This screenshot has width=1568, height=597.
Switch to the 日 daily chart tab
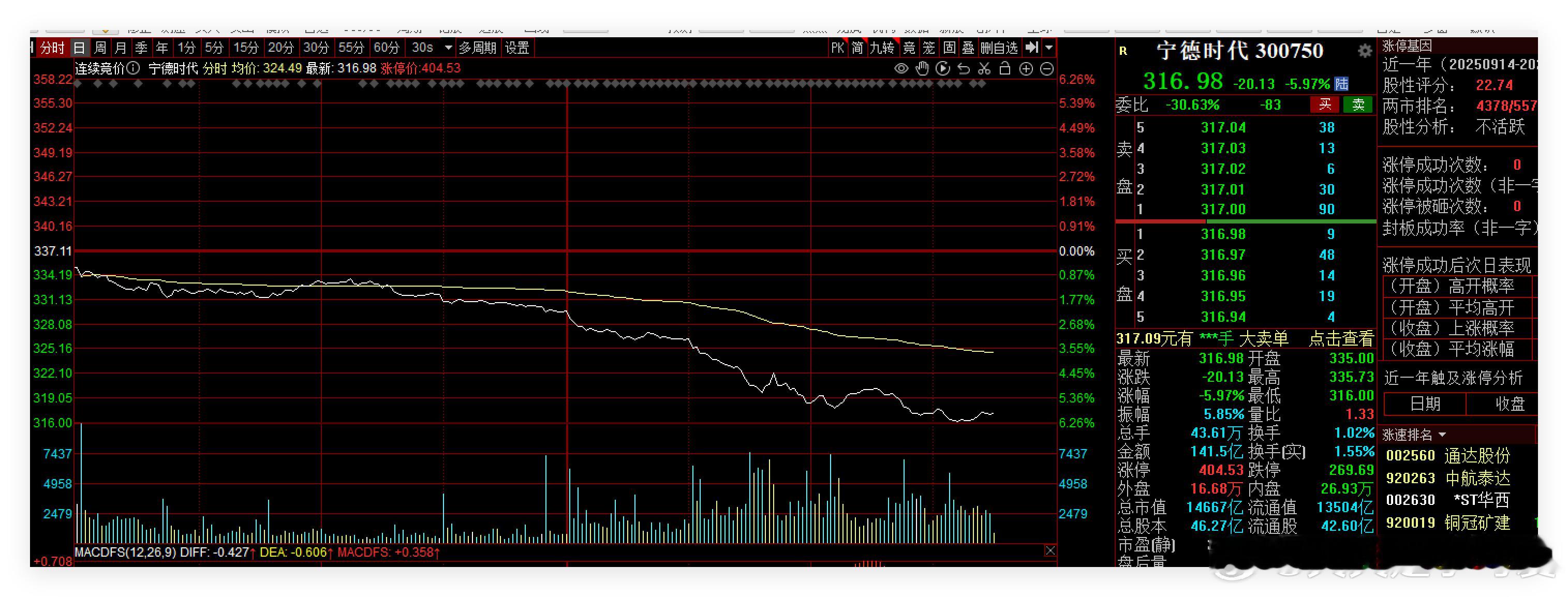(x=79, y=48)
